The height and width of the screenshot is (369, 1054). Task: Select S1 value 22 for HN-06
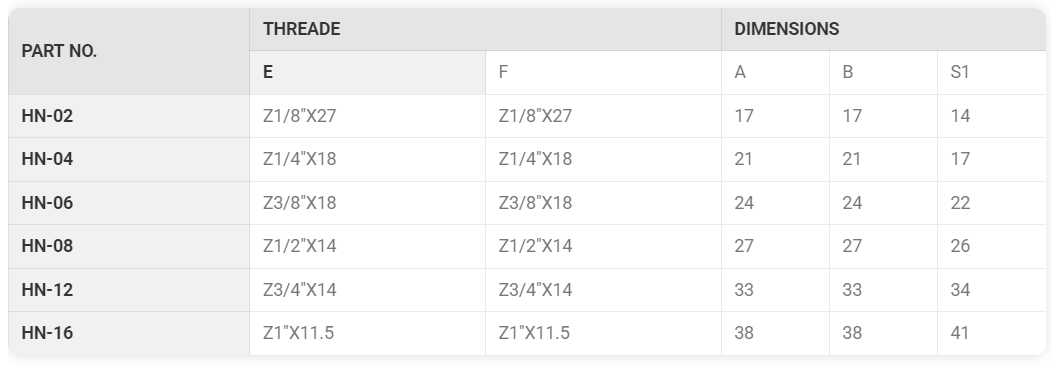960,203
